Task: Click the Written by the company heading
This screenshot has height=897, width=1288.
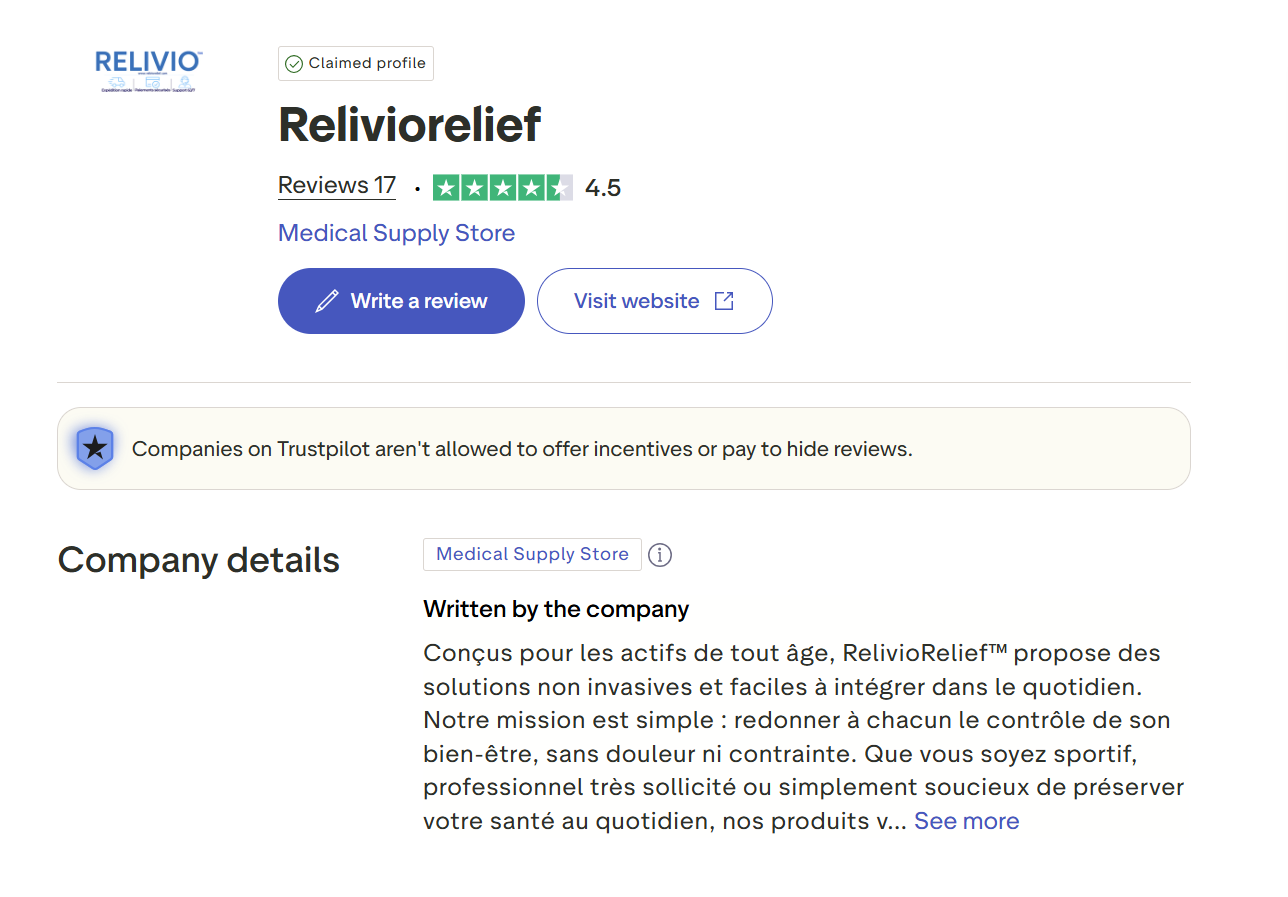Action: click(x=556, y=609)
